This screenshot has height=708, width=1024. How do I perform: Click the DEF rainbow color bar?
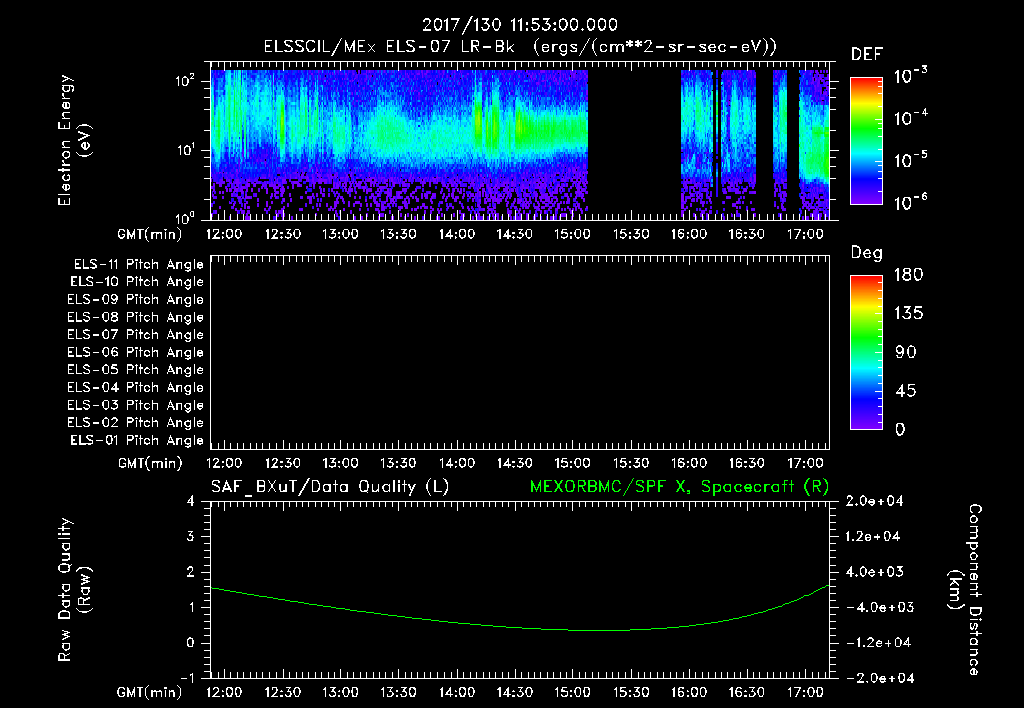click(x=866, y=140)
